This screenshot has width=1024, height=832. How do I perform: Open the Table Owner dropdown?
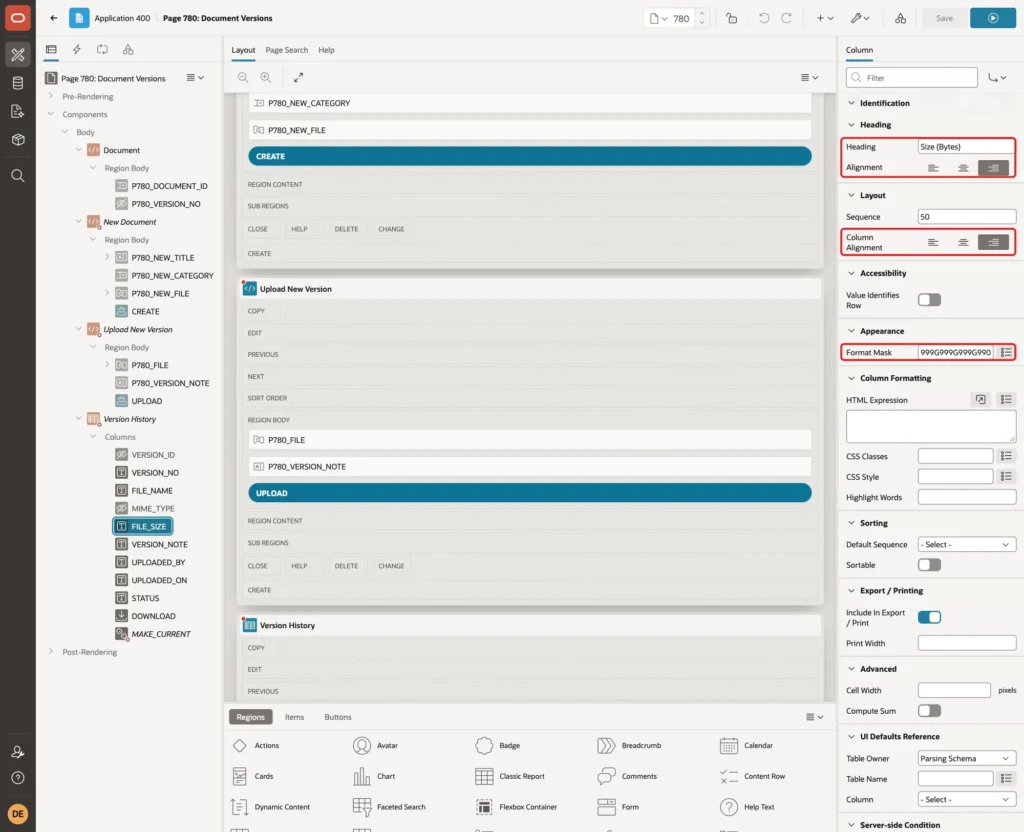coord(967,758)
